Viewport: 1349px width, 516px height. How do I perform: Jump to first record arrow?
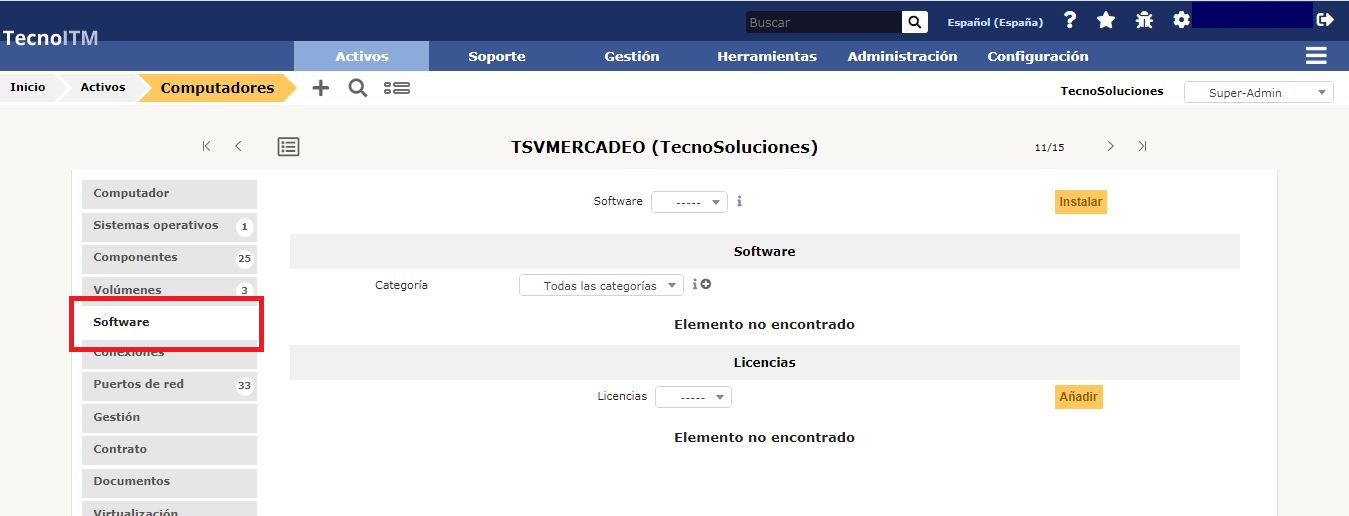[207, 147]
